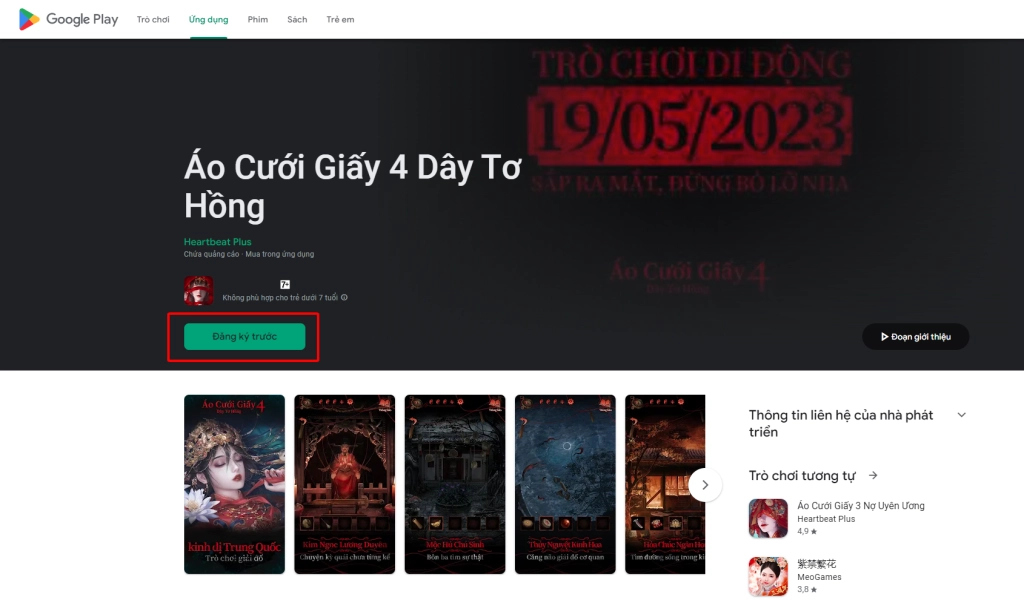The height and width of the screenshot is (603, 1024).
Task: Open Heartbeat Plus developer link
Action: coord(217,242)
